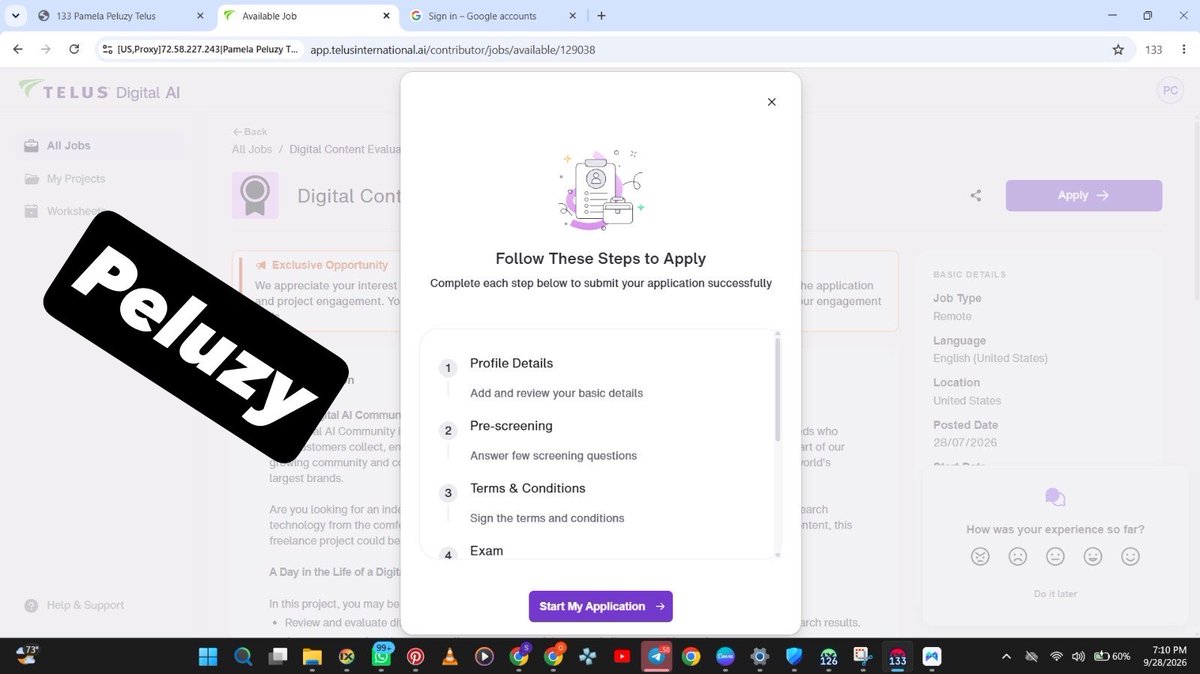Click the Back link above breadcrumbs
The image size is (1200, 674).
click(x=250, y=132)
